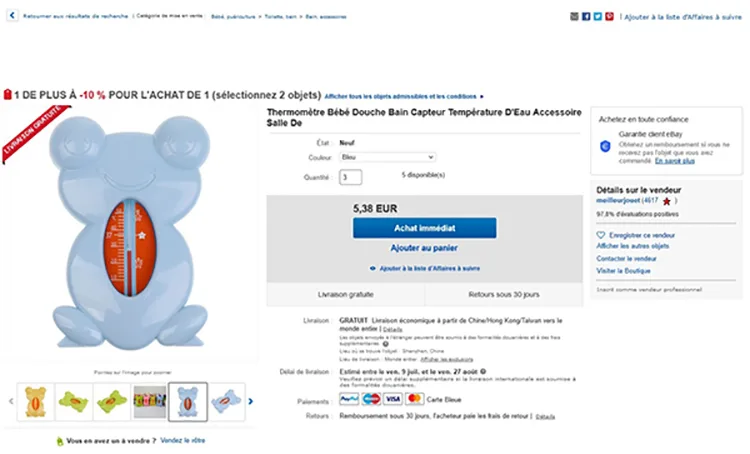Click Ajouter au panier link

pos(424,248)
